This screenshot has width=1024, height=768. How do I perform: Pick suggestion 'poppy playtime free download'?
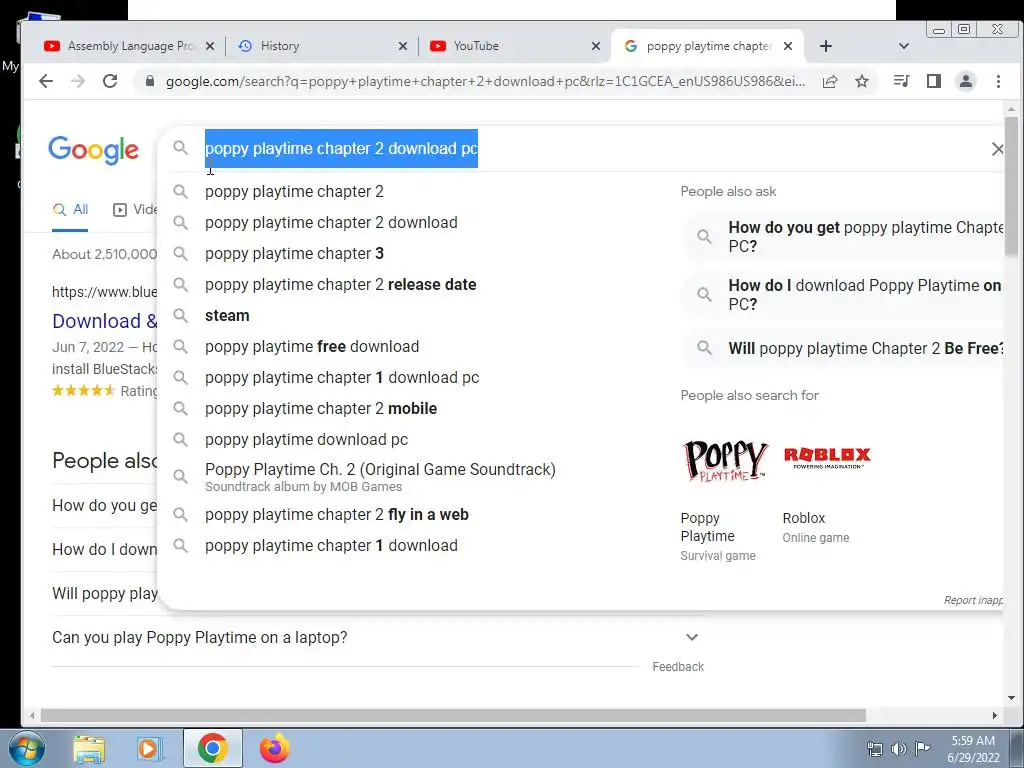[x=312, y=347]
